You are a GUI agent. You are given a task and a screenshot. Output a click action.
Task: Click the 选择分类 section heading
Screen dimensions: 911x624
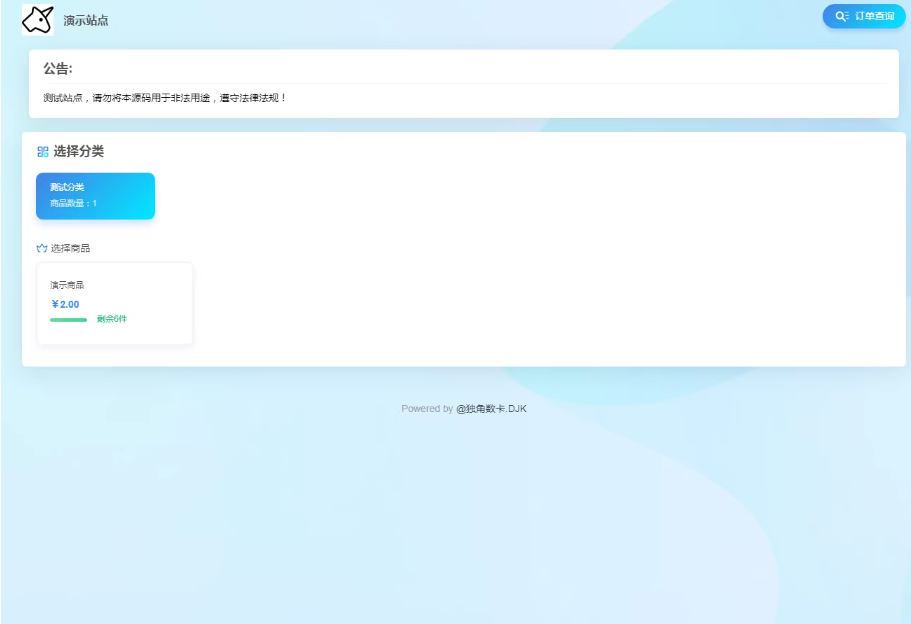pos(79,152)
